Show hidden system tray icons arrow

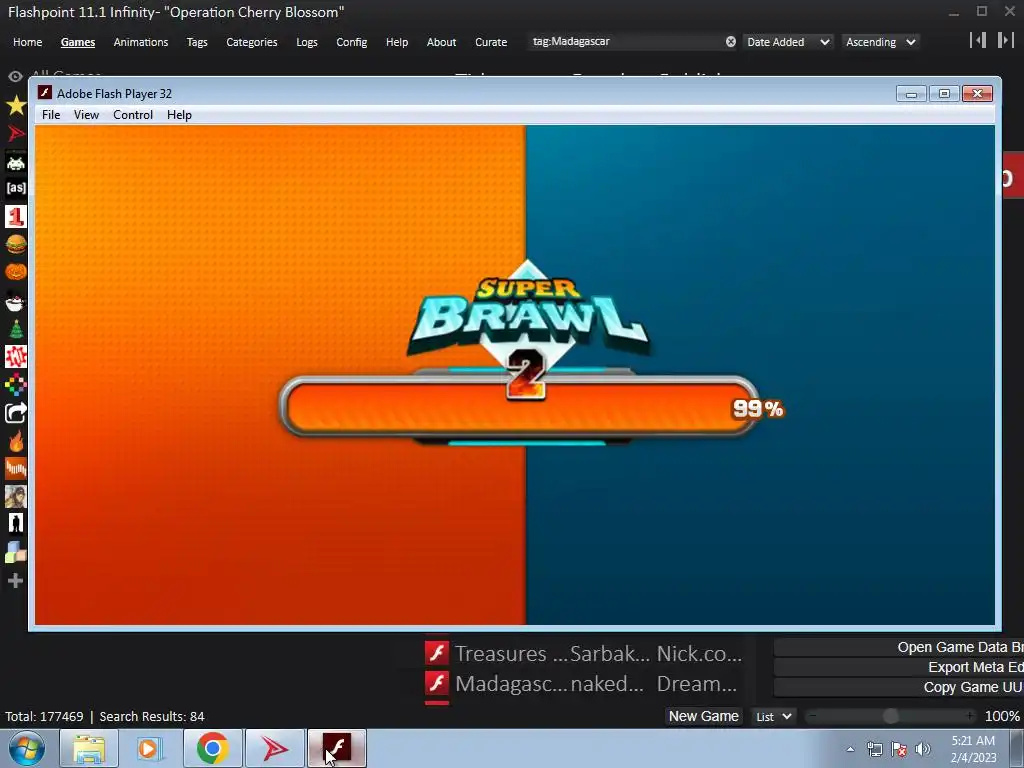click(850, 749)
